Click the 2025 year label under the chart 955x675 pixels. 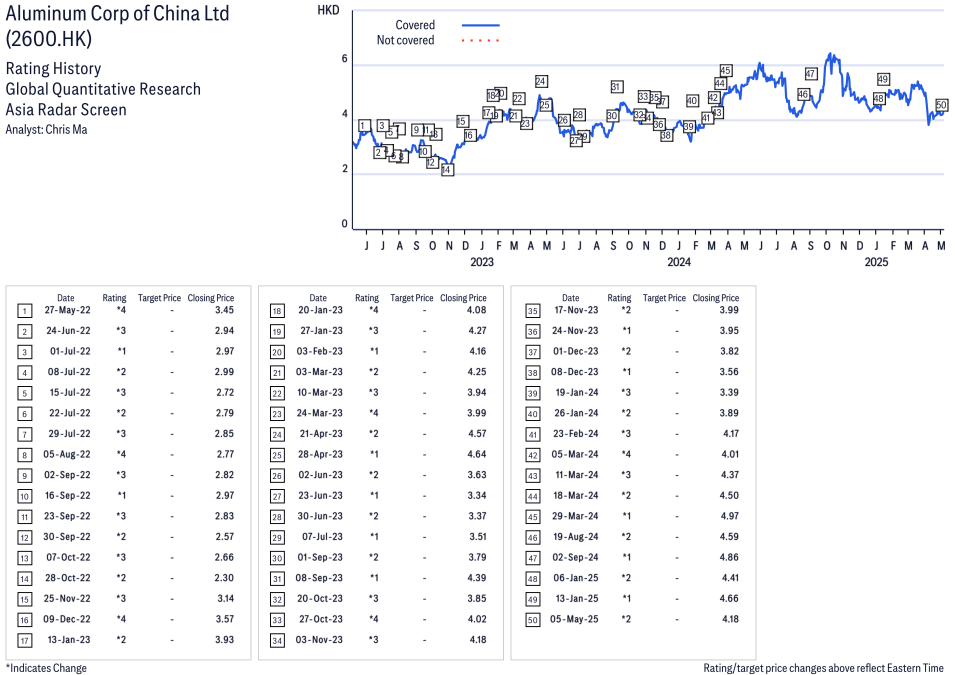(x=876, y=262)
